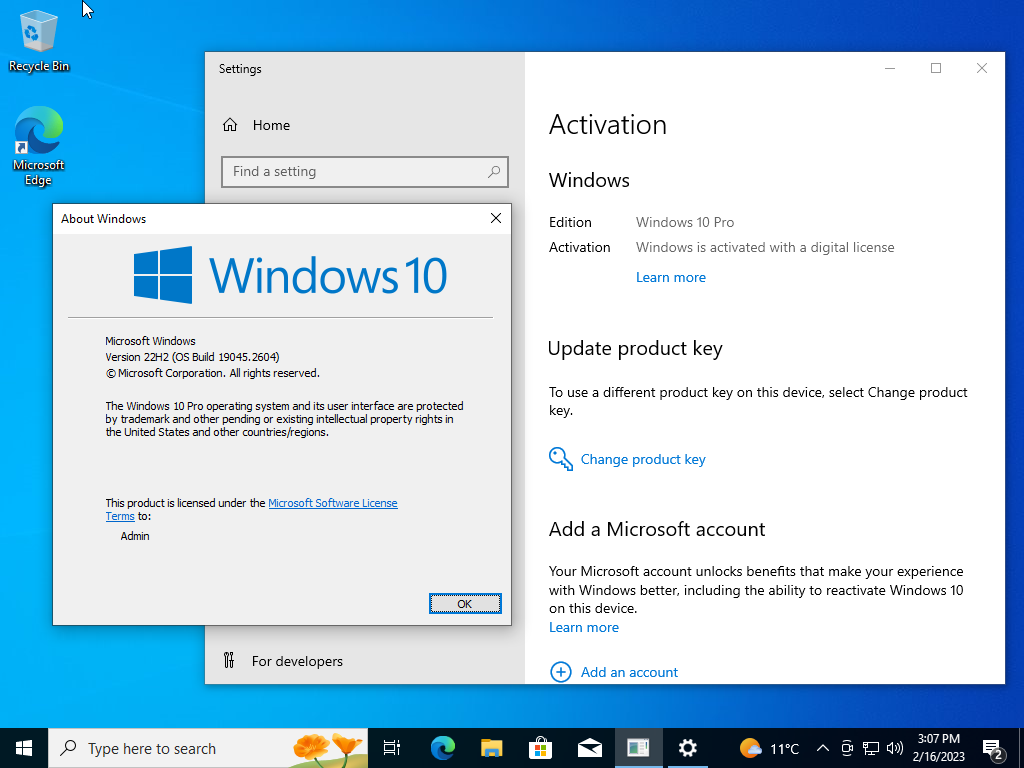The width and height of the screenshot is (1024, 768).
Task: Click the 'Microsoft Windows' text in About dialog
Action: (150, 341)
